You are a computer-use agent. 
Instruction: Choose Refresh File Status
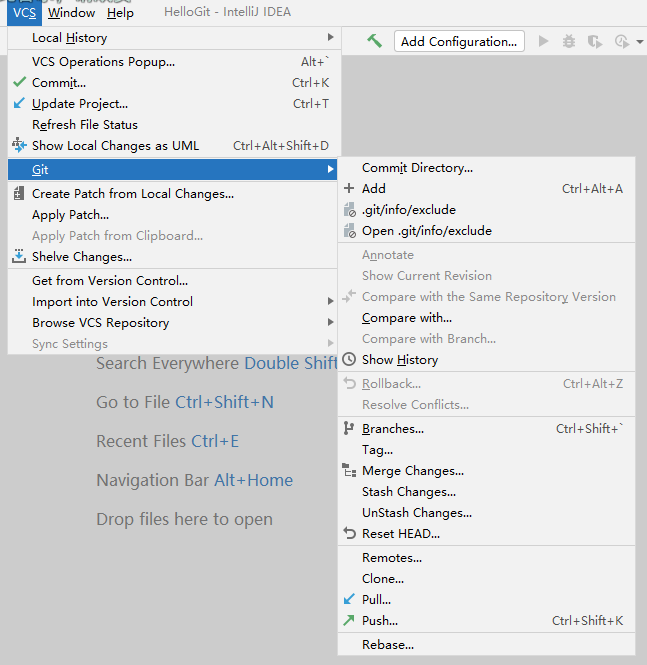174,125
